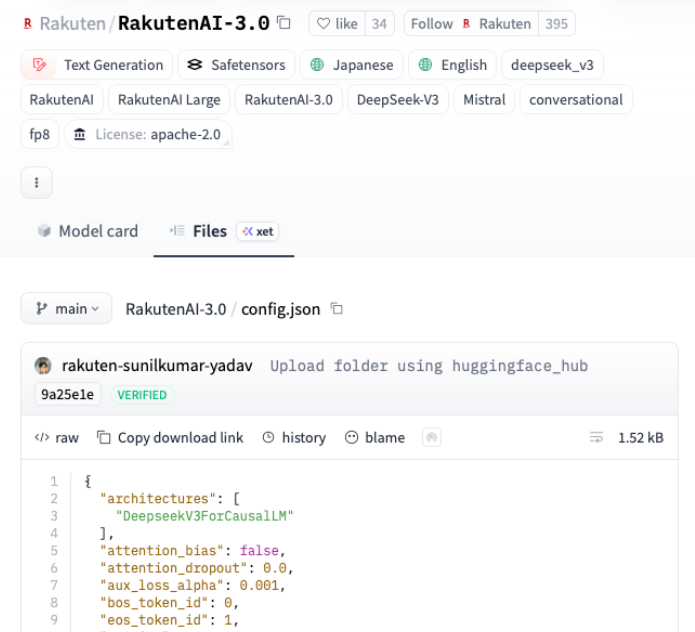Viewport: 695px width, 632px height.
Task: Select the Safetensors library tag
Action: click(x=236, y=65)
